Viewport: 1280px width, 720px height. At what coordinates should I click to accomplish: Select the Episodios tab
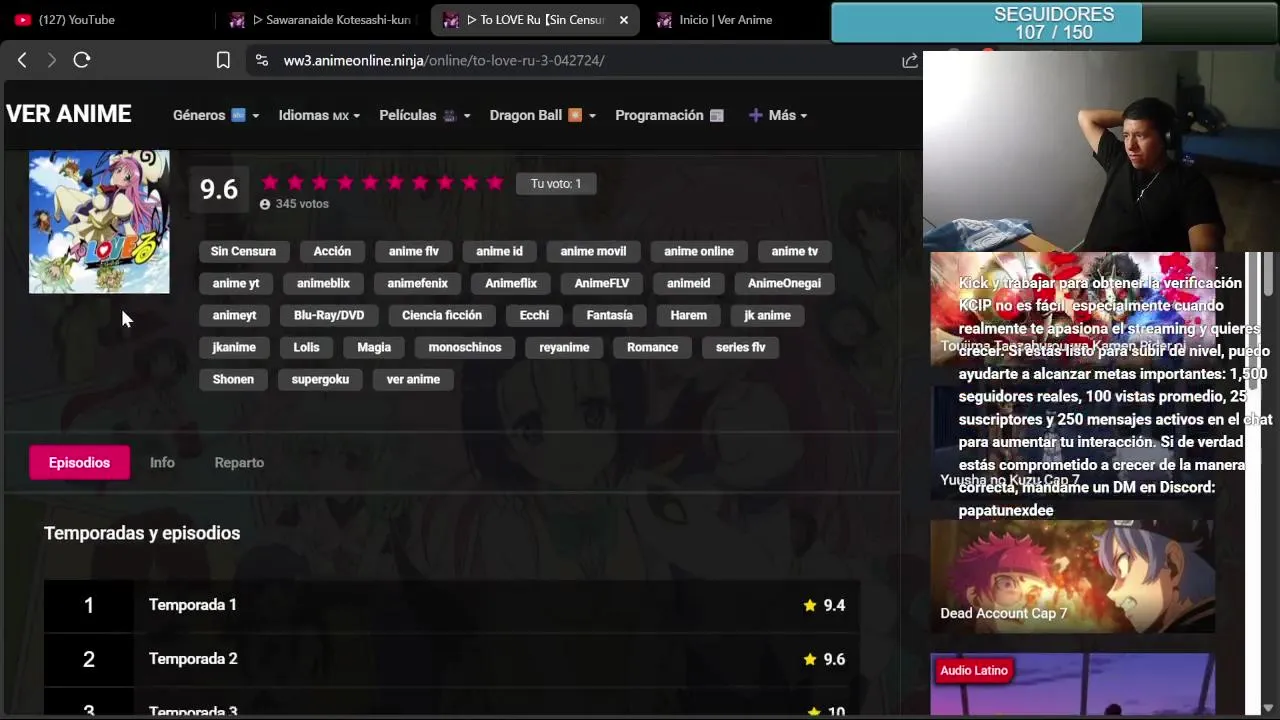pyautogui.click(x=79, y=462)
